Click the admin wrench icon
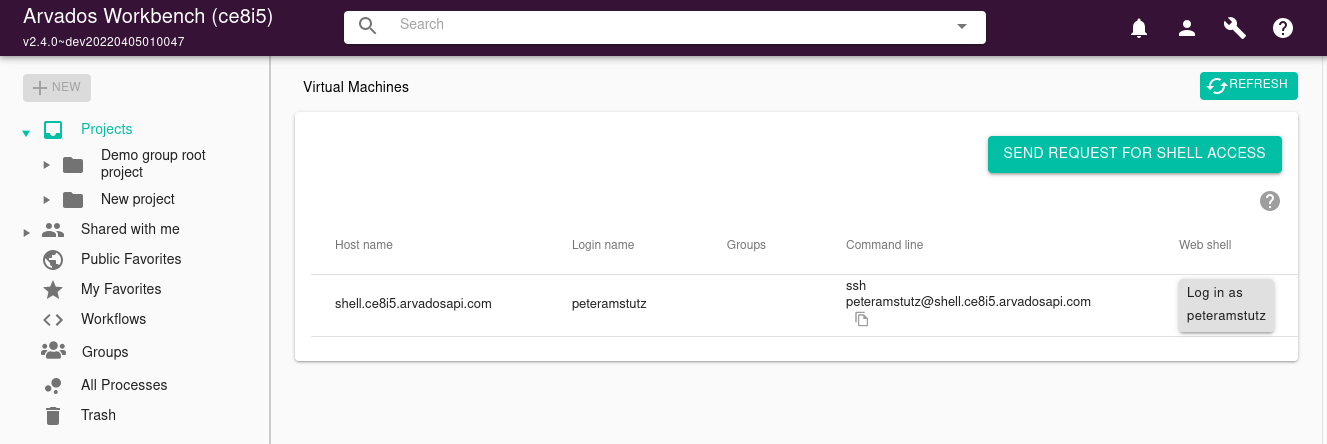Screen dimensions: 1327x444 (1235, 28)
